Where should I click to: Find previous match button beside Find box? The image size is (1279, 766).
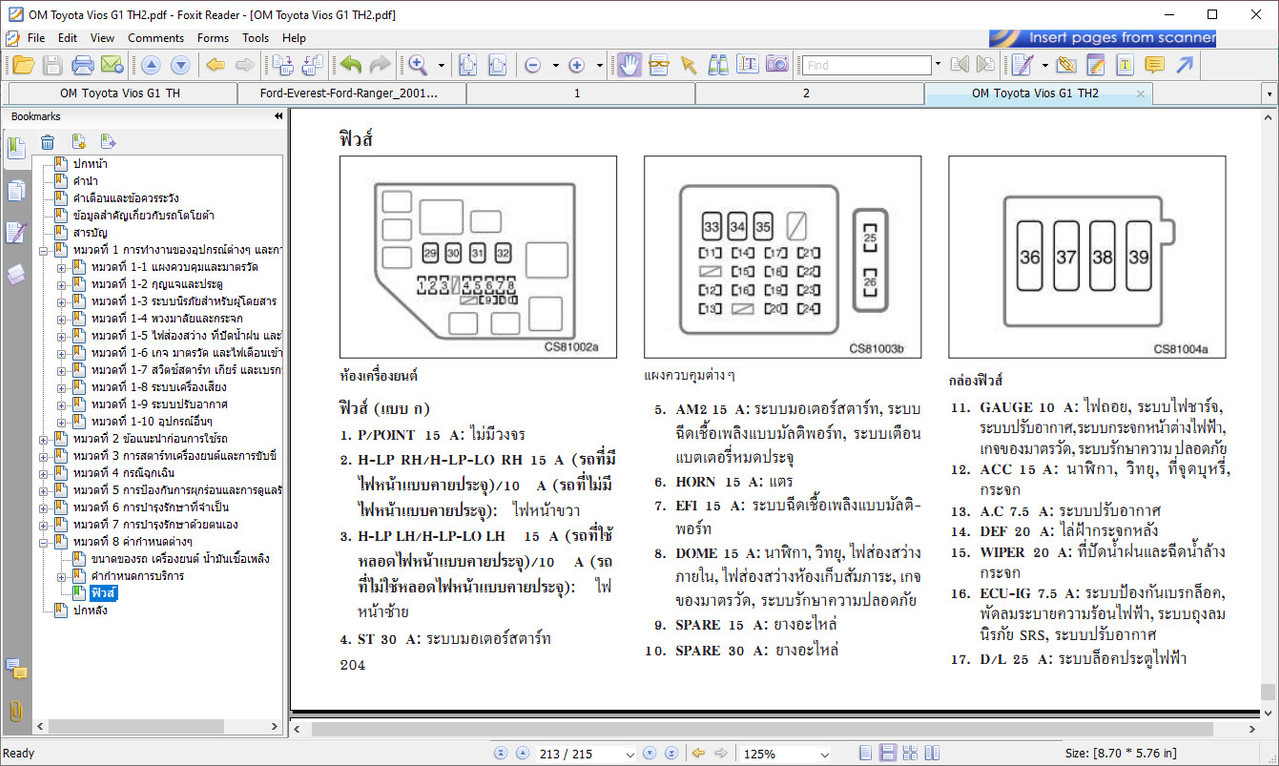click(x=959, y=65)
